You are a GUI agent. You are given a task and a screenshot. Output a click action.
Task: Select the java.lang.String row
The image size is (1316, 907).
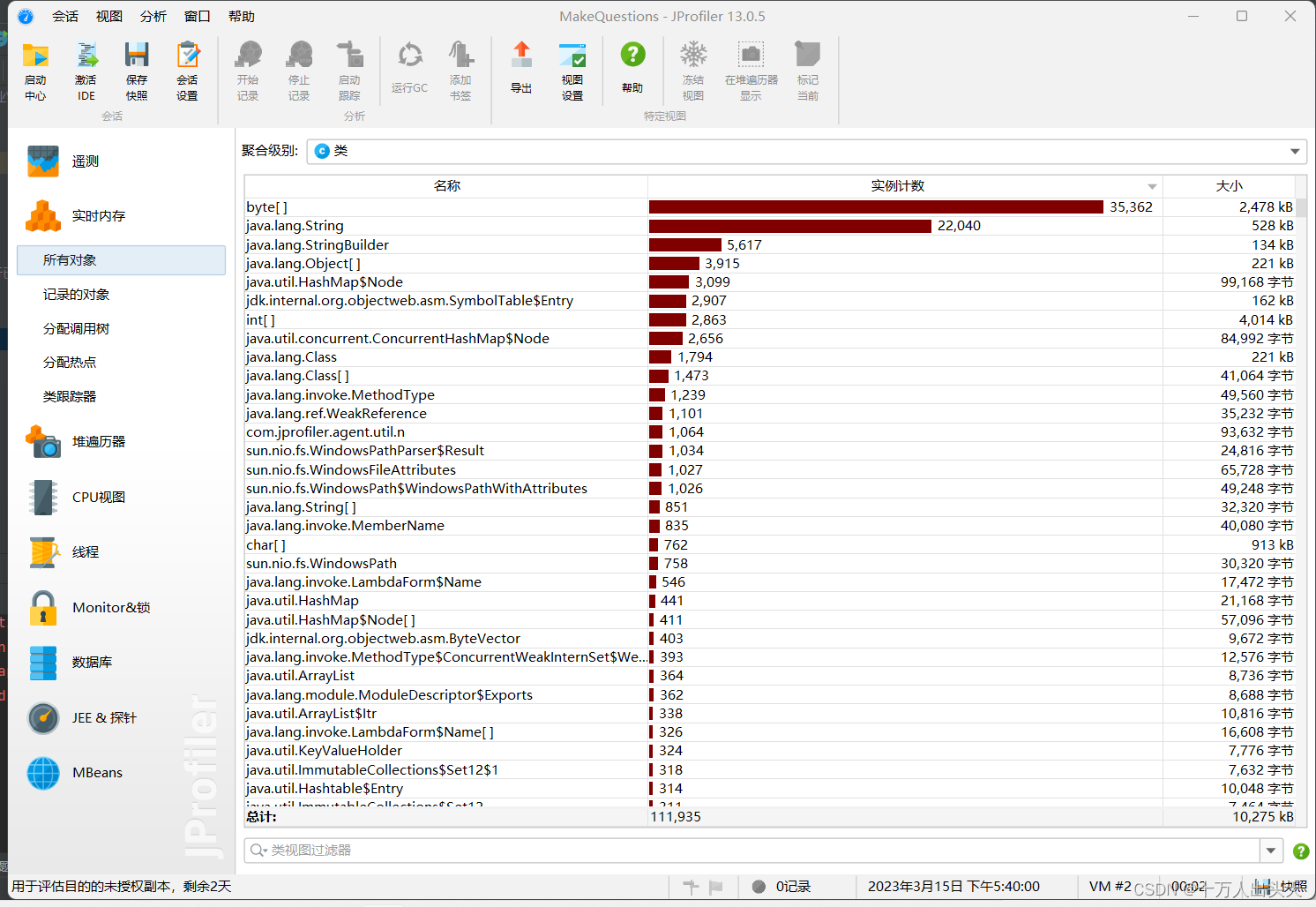(770, 226)
